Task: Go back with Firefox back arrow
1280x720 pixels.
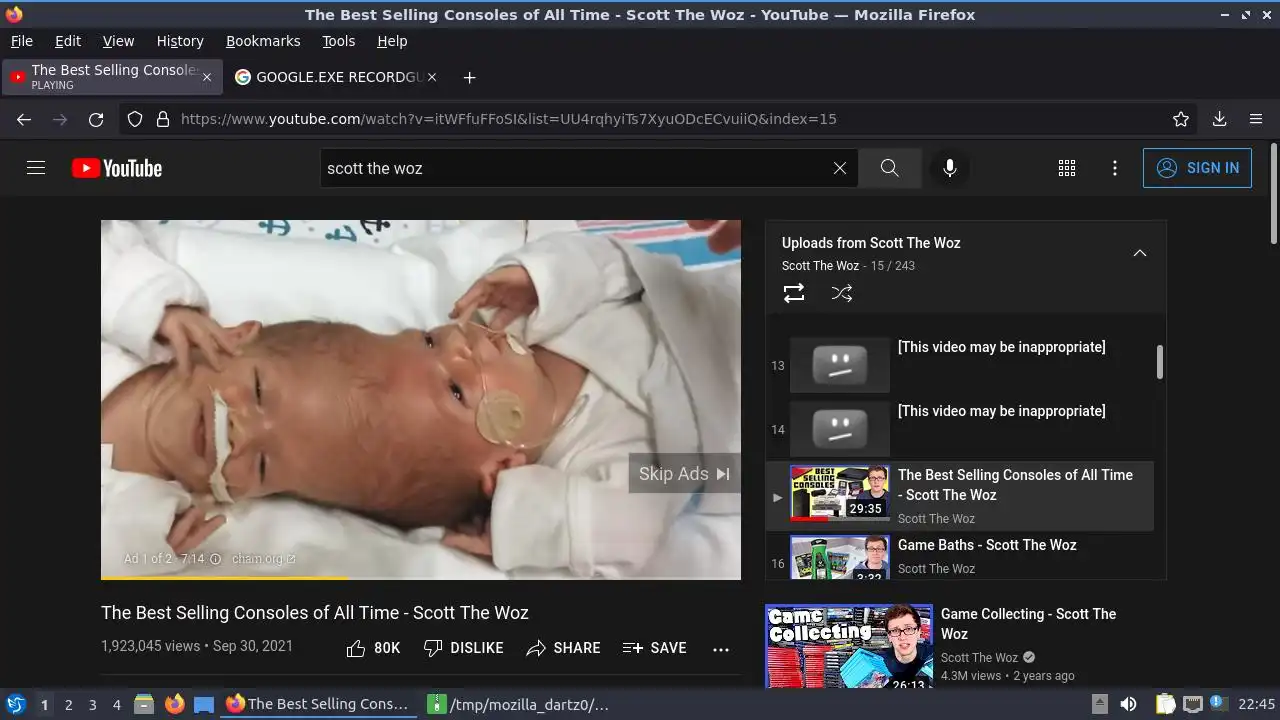Action: pos(24,119)
